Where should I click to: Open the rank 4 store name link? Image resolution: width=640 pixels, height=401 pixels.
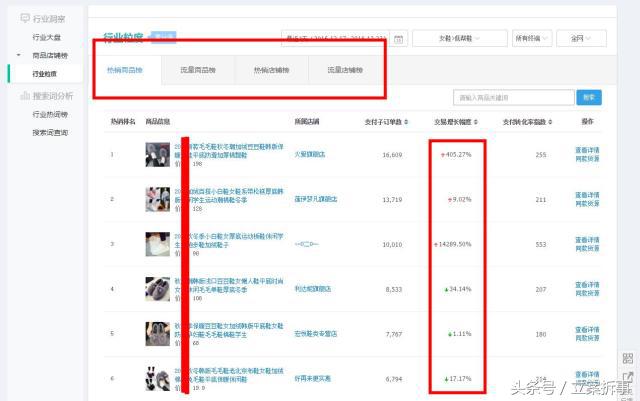point(313,289)
